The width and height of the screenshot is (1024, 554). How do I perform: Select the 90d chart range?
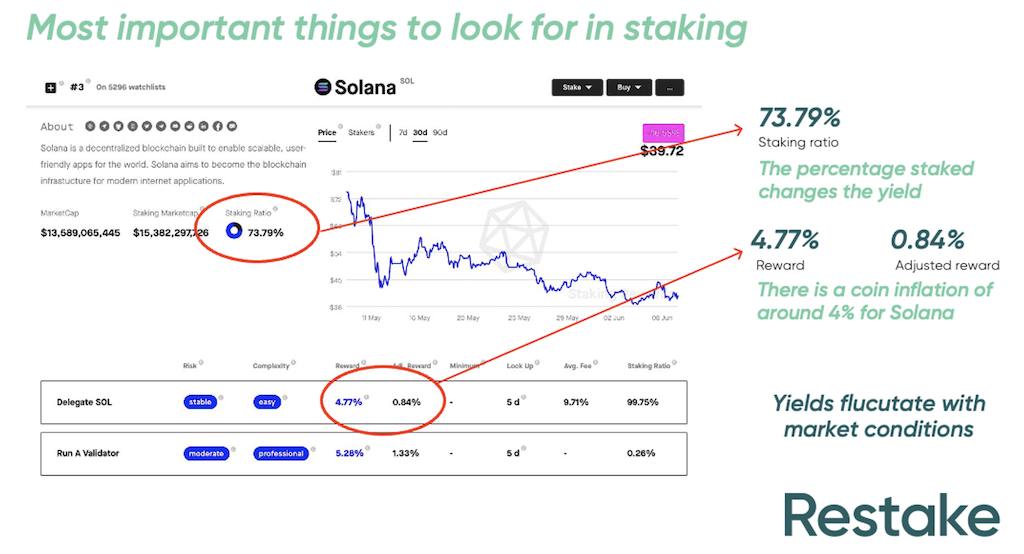click(x=440, y=132)
